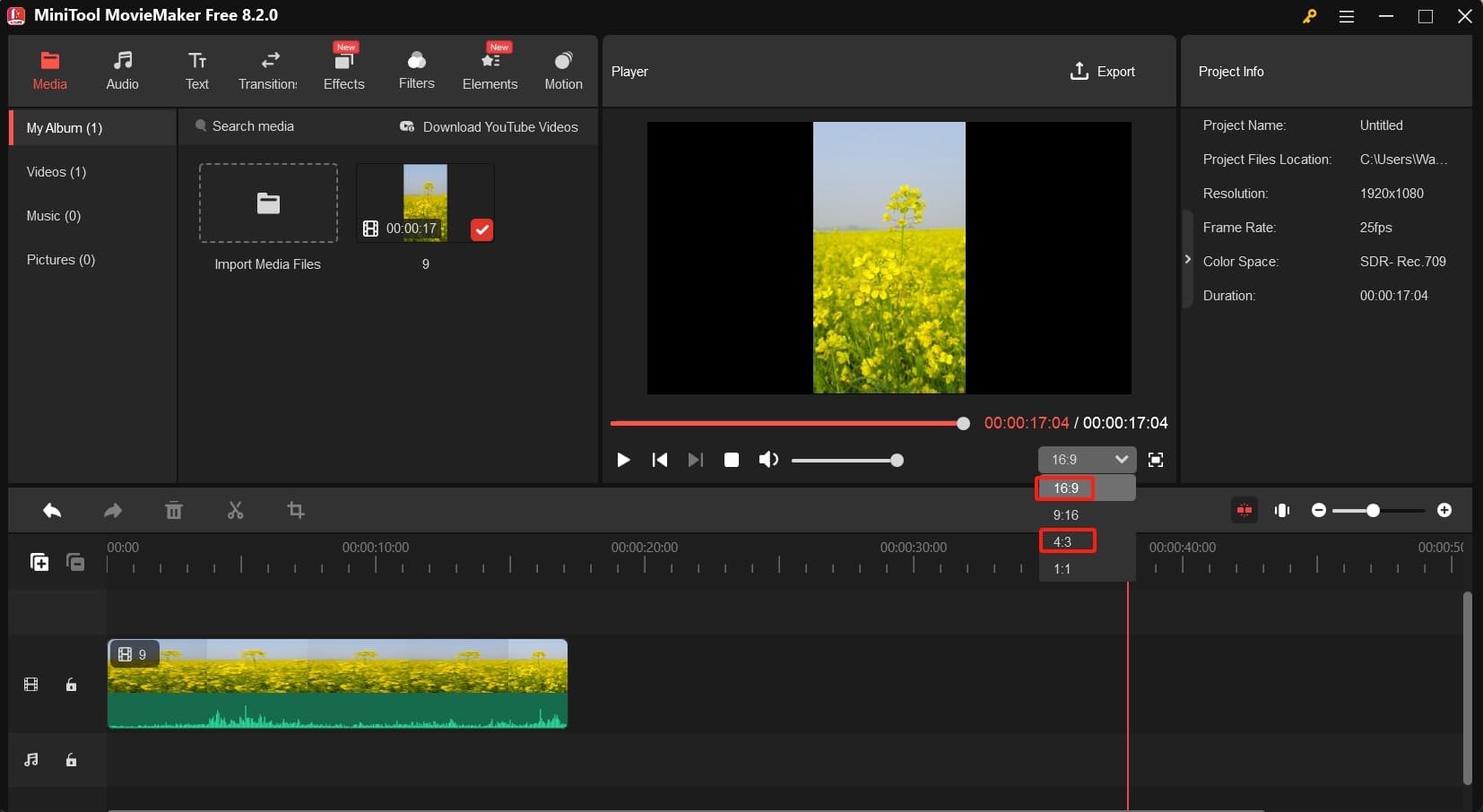
Task: Click the Project Files Location path
Action: click(x=1403, y=160)
